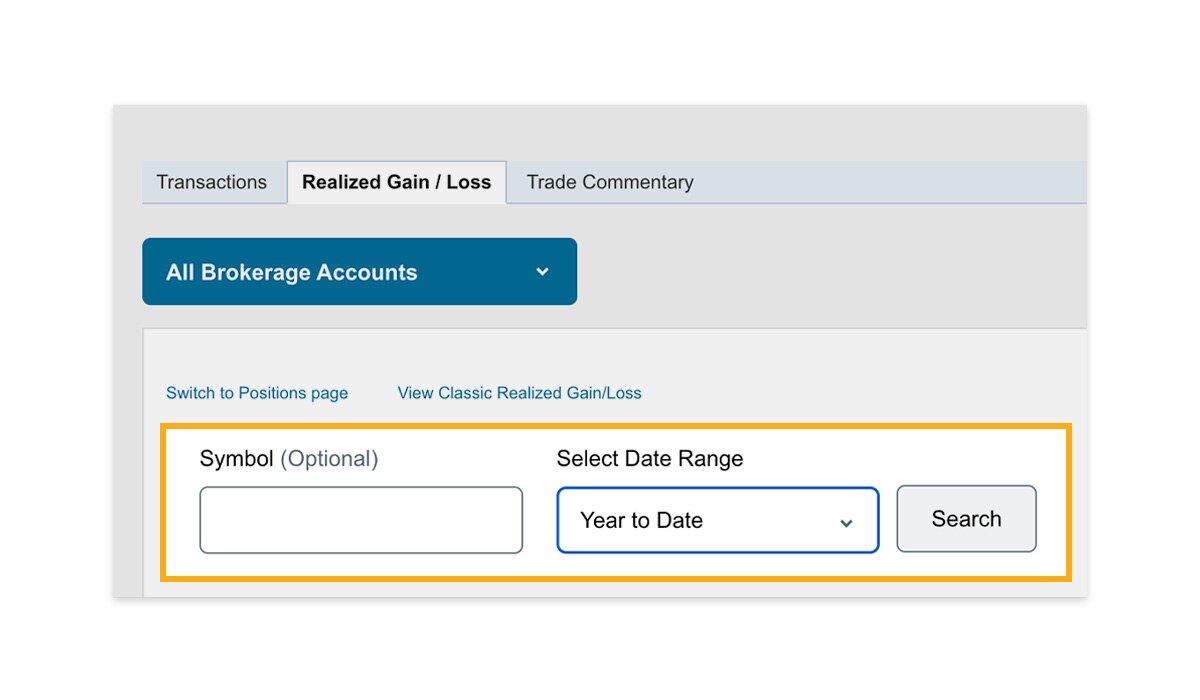Expand the All Brokerage Accounts dropdown
This screenshot has height=700, width=1200.
coord(360,272)
